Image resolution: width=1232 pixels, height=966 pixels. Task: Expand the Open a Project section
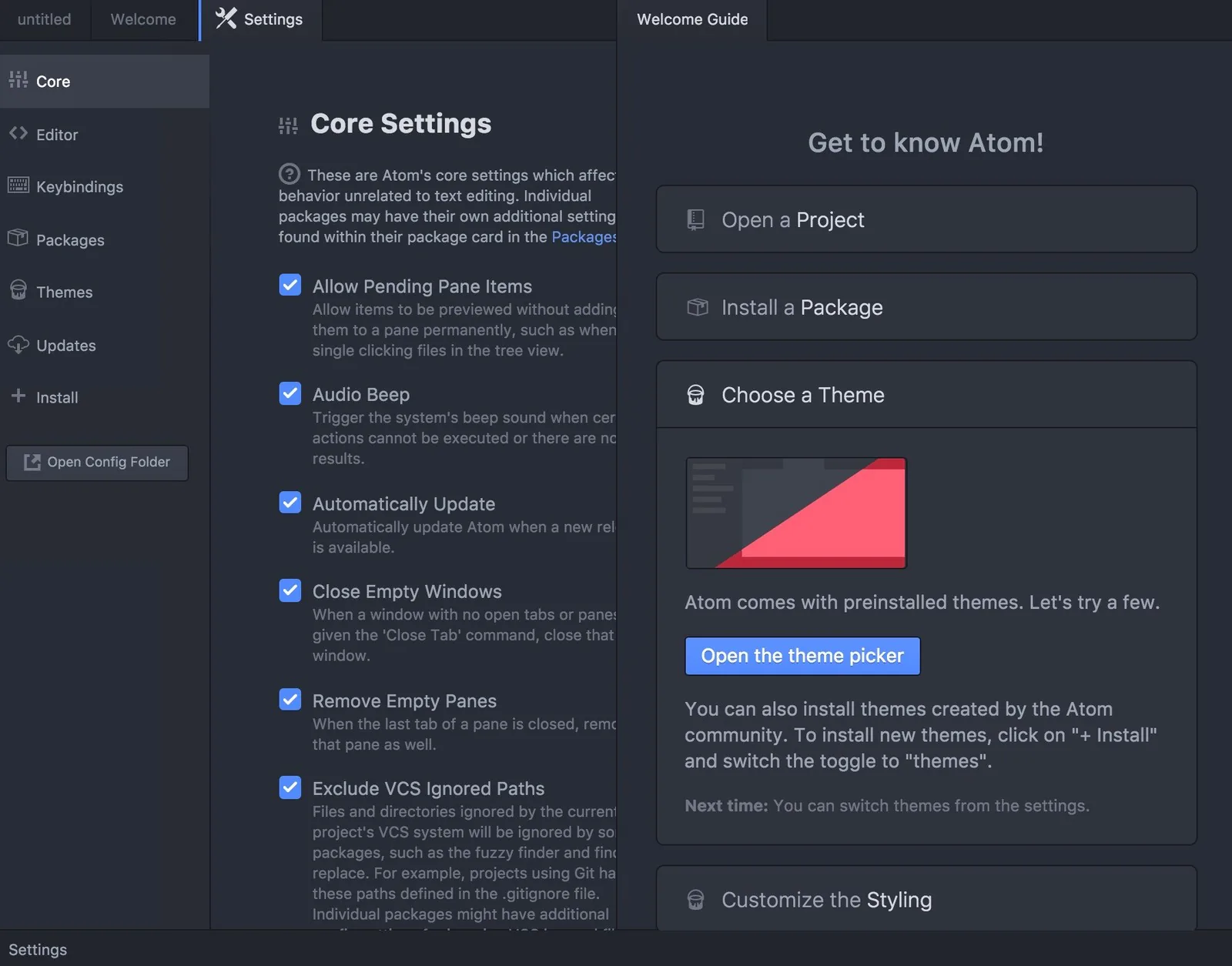(926, 219)
